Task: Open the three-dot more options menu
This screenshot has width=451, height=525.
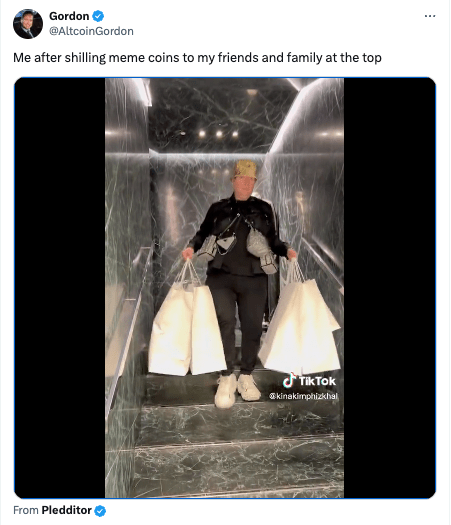Action: (x=430, y=16)
